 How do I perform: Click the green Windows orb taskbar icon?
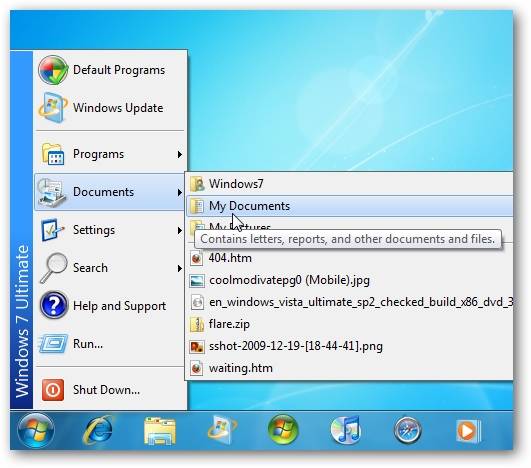tap(283, 430)
